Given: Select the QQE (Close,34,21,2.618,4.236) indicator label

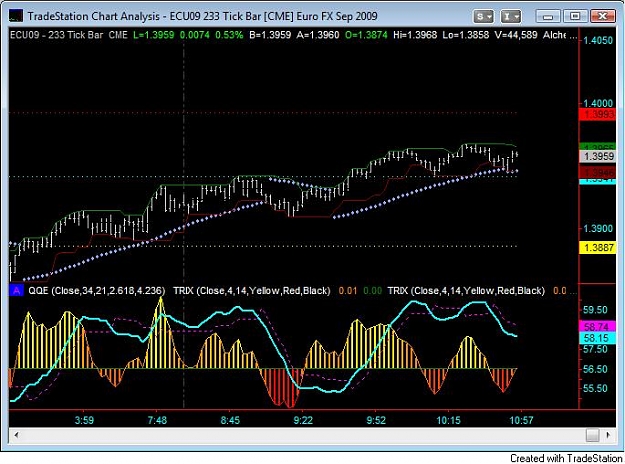Looking at the screenshot, I should 96,291.
